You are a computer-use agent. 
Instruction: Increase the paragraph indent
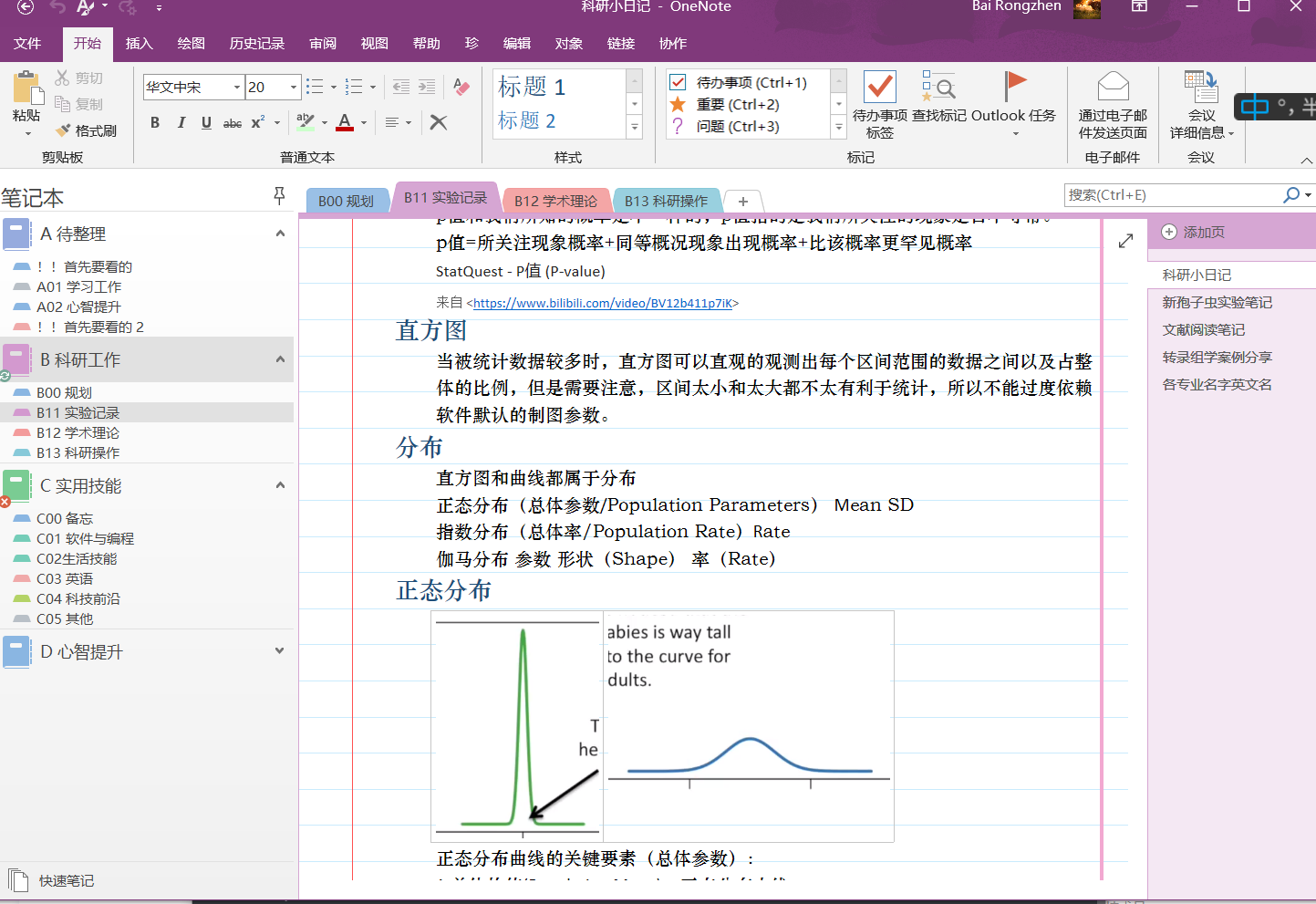click(427, 87)
